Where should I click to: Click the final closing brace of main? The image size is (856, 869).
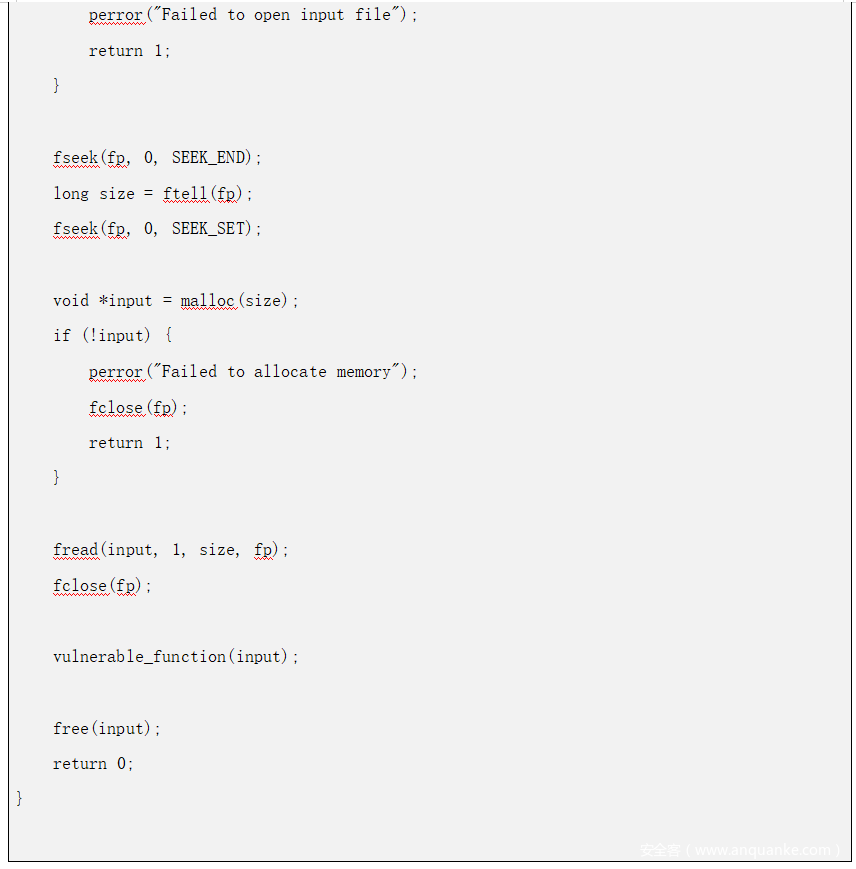pyautogui.click(x=19, y=798)
